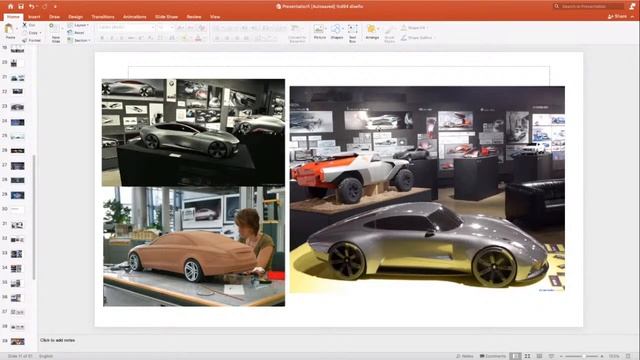The width and height of the screenshot is (640, 360).
Task: Open the Draw ribbon tab
Action: pos(54,17)
